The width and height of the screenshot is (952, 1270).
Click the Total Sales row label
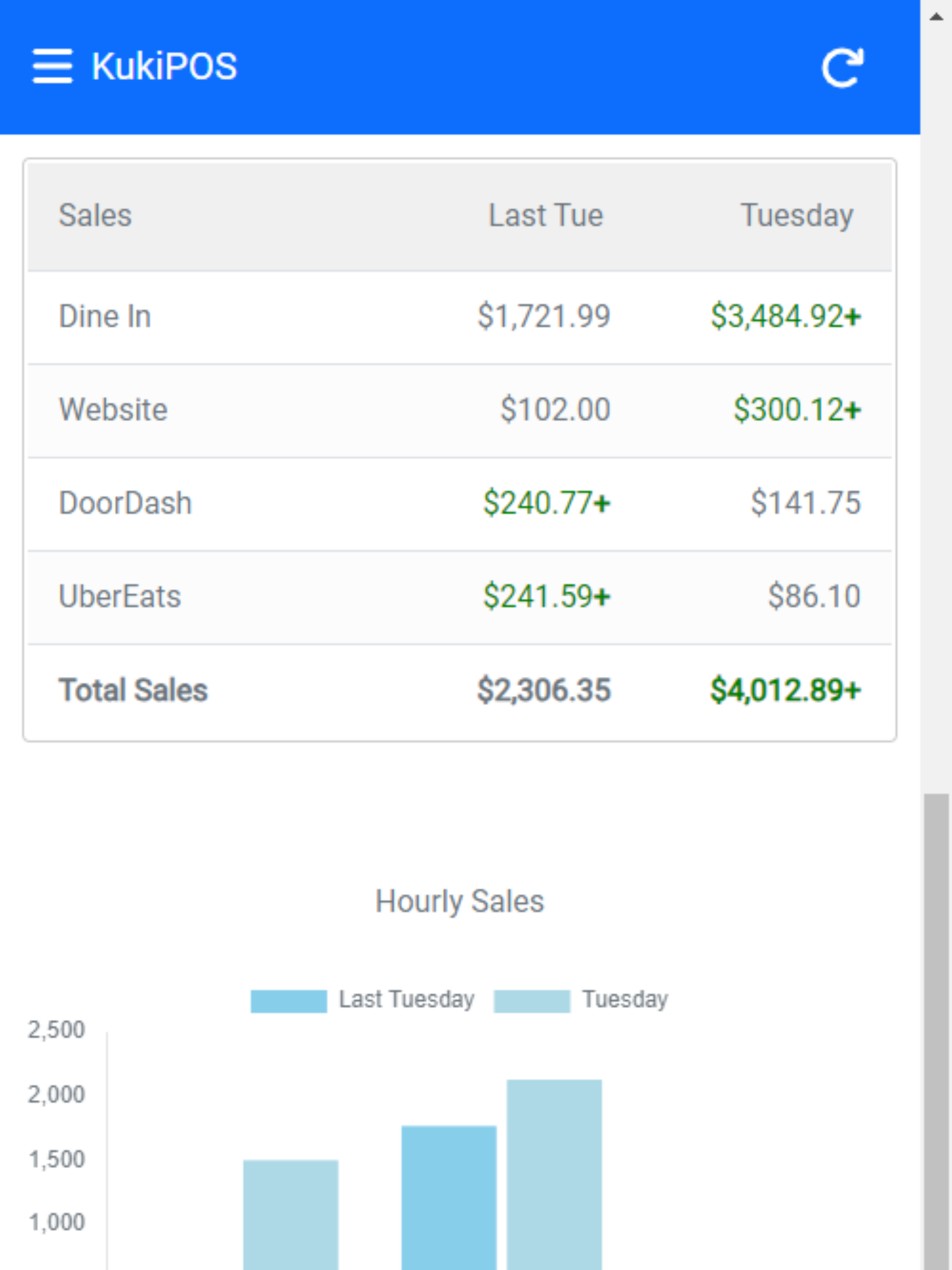133,690
